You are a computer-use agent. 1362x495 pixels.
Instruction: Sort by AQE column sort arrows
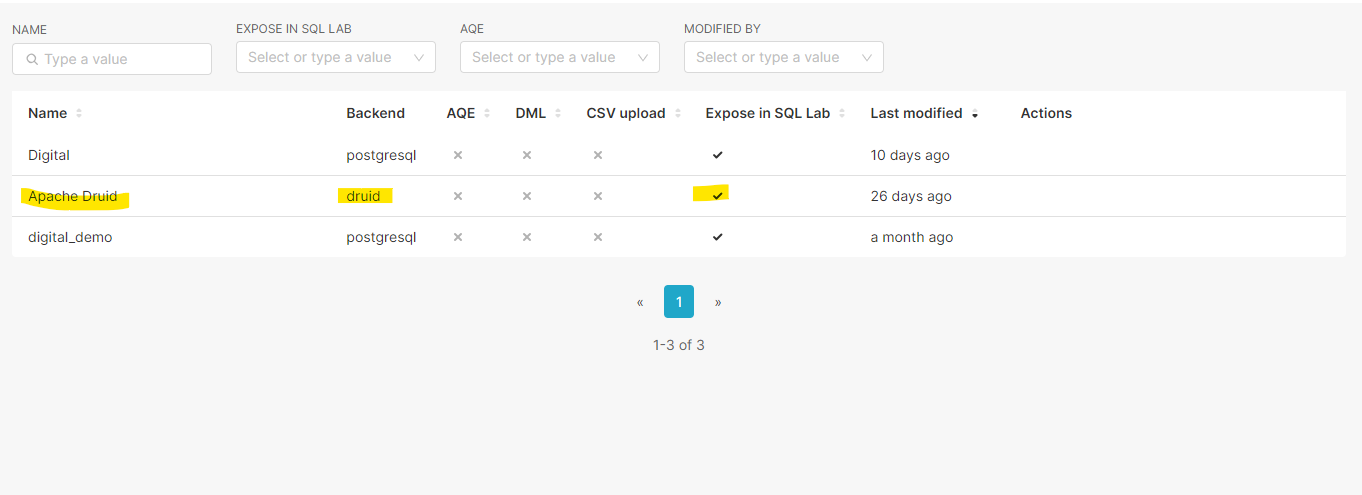click(487, 114)
